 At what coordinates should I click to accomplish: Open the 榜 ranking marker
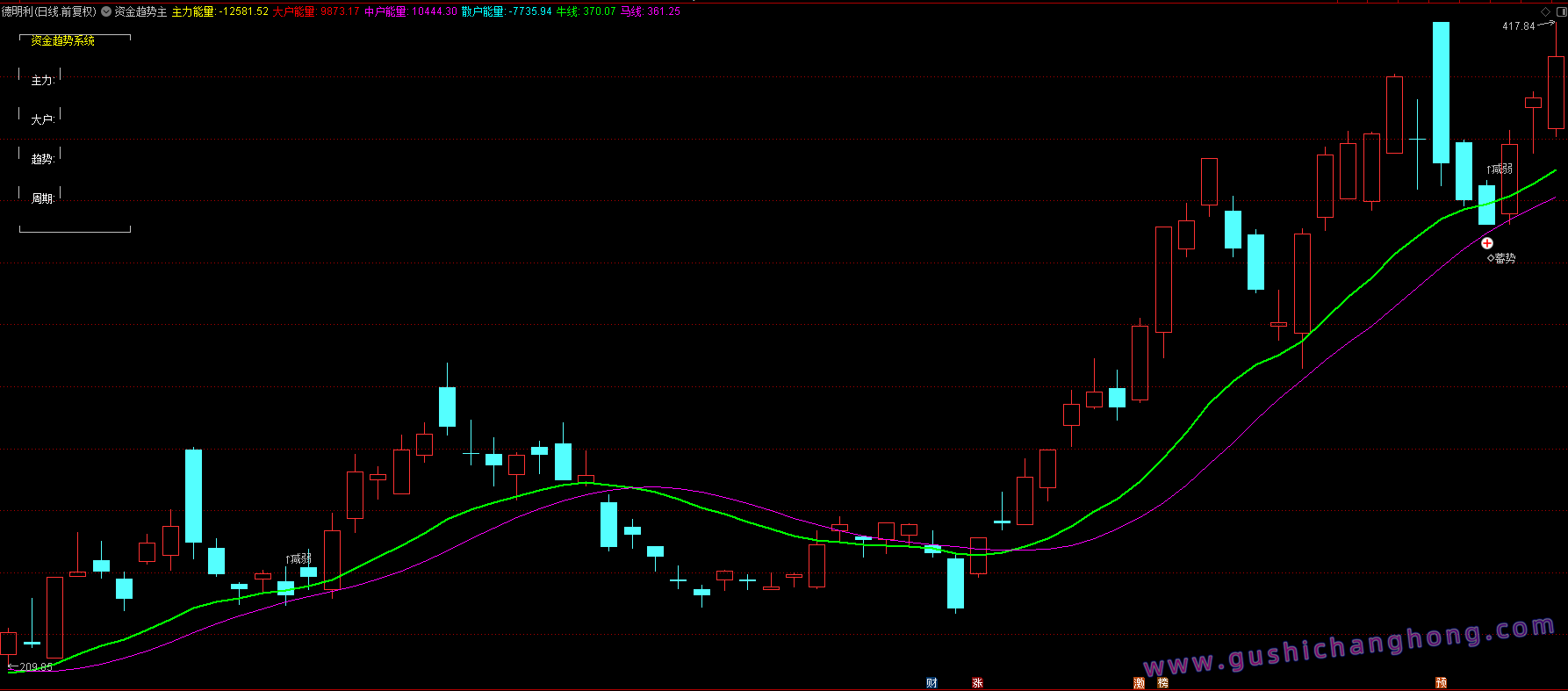[1162, 683]
